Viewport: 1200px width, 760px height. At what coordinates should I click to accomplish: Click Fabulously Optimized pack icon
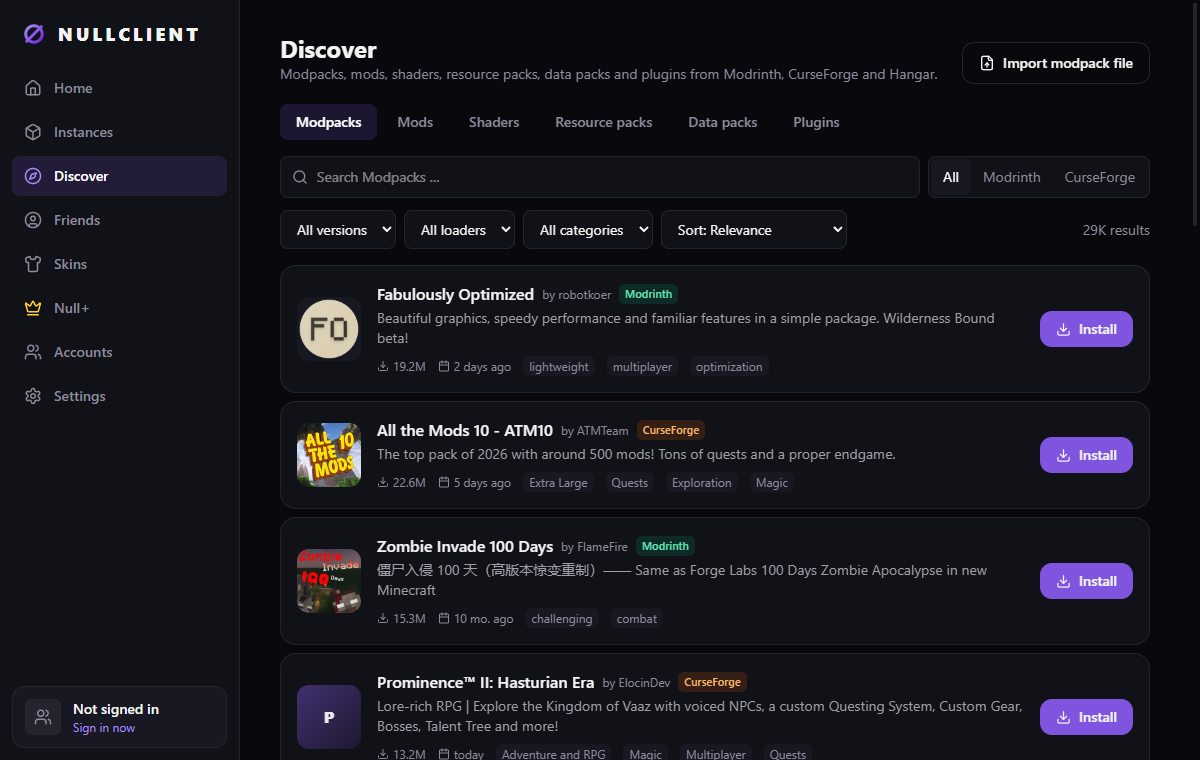pyautogui.click(x=329, y=329)
